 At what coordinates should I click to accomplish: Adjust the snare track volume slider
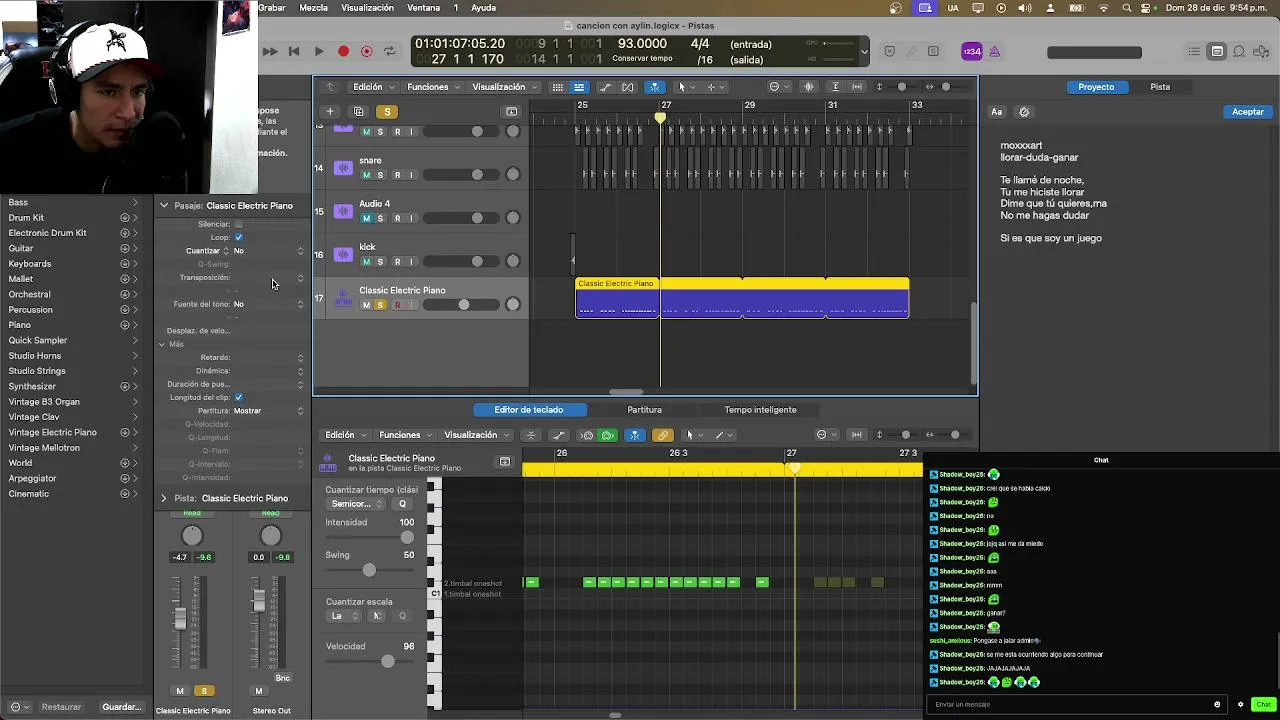point(462,175)
